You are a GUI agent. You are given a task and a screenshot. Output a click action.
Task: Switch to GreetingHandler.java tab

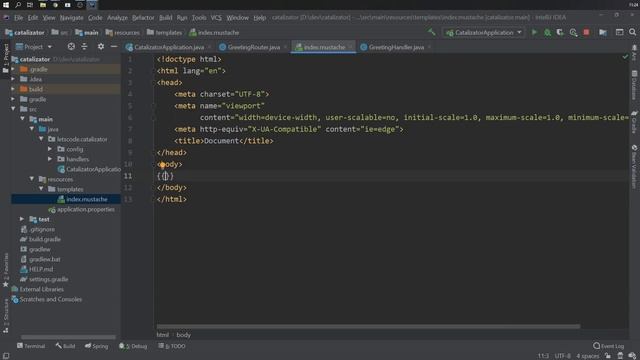point(396,47)
